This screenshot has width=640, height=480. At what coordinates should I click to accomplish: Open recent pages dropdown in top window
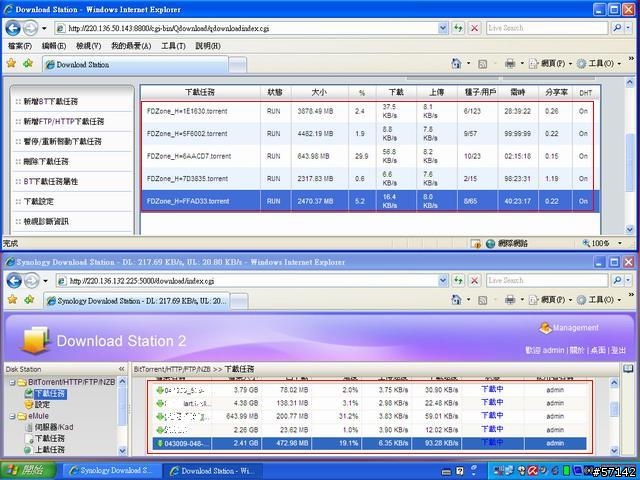(44, 29)
